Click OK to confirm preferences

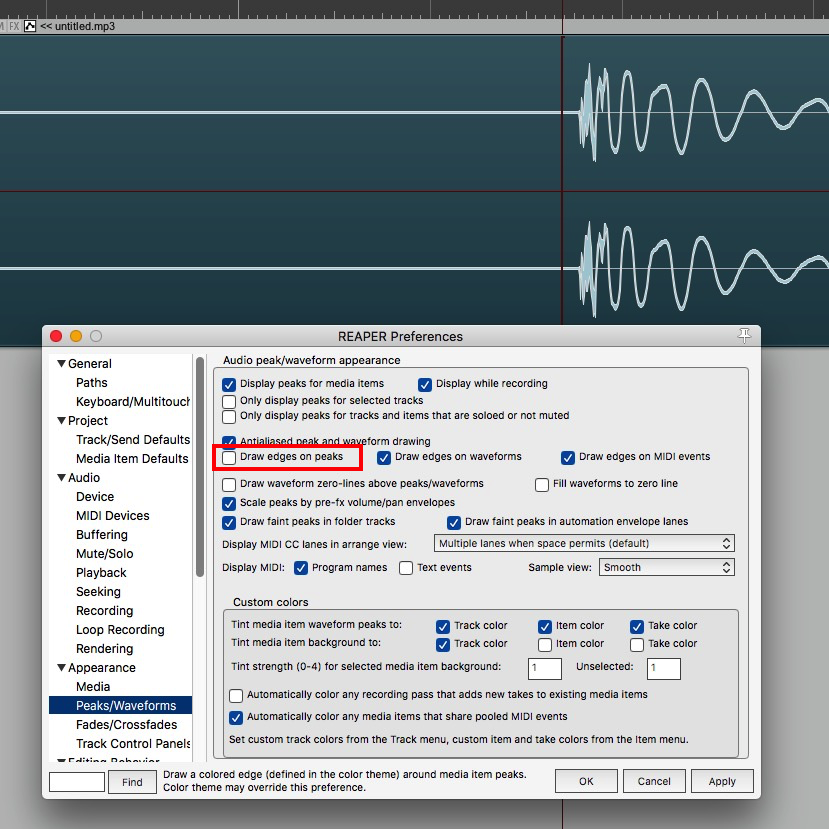click(x=586, y=781)
